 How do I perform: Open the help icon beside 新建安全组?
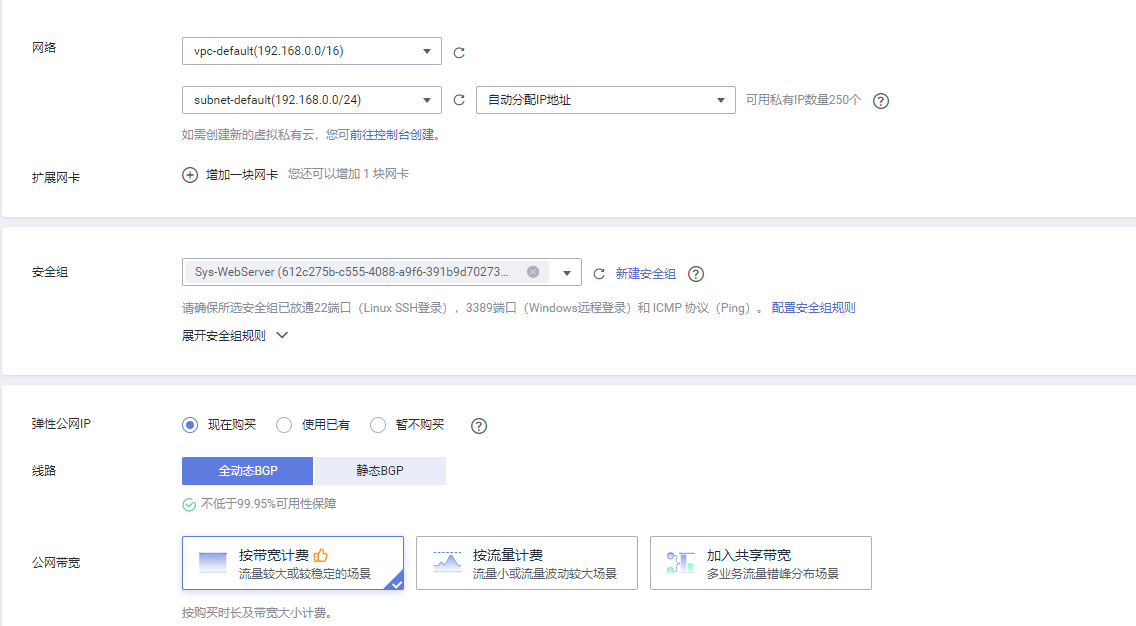696,273
